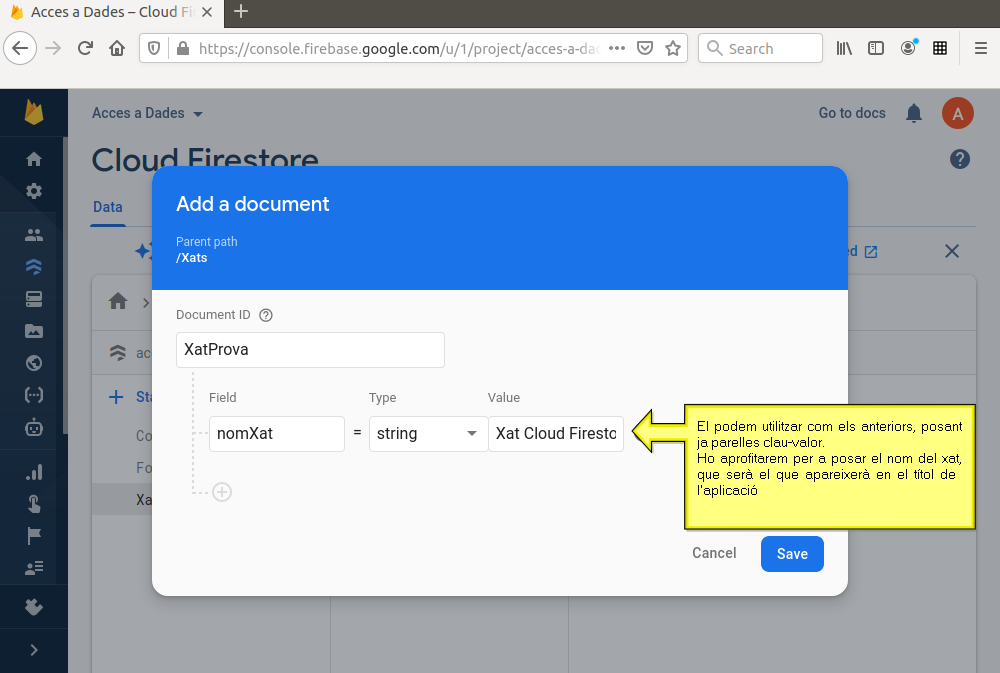Viewport: 1000px width, 673px height.
Task: Switch to the Data tab
Action: 108,207
